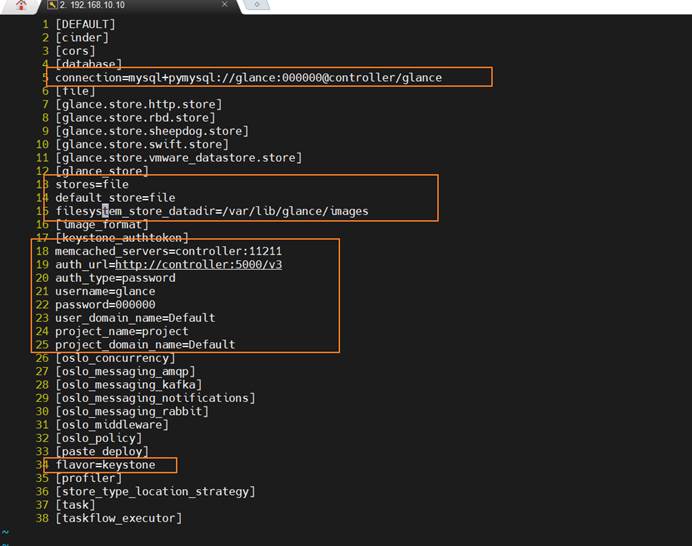692x546 pixels.
Task: Click the [DEFAULT] section line
Action: (85, 24)
